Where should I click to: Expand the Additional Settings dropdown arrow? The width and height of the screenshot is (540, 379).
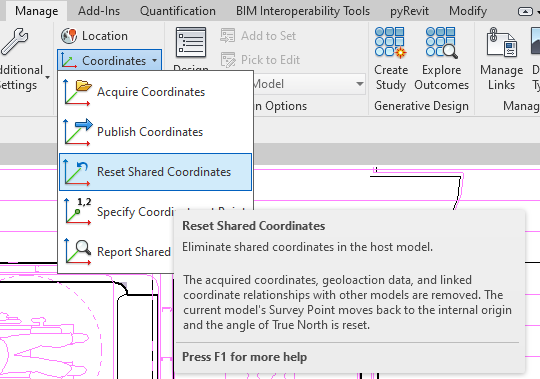48,77
